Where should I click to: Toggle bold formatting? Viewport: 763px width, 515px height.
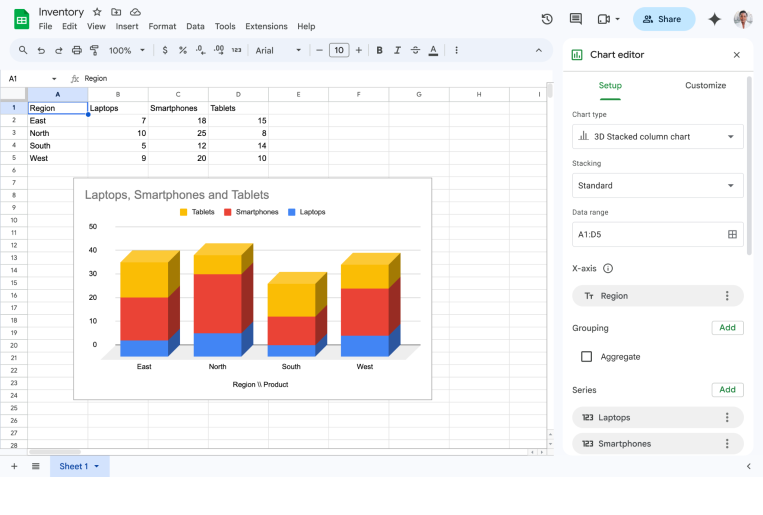(380, 50)
